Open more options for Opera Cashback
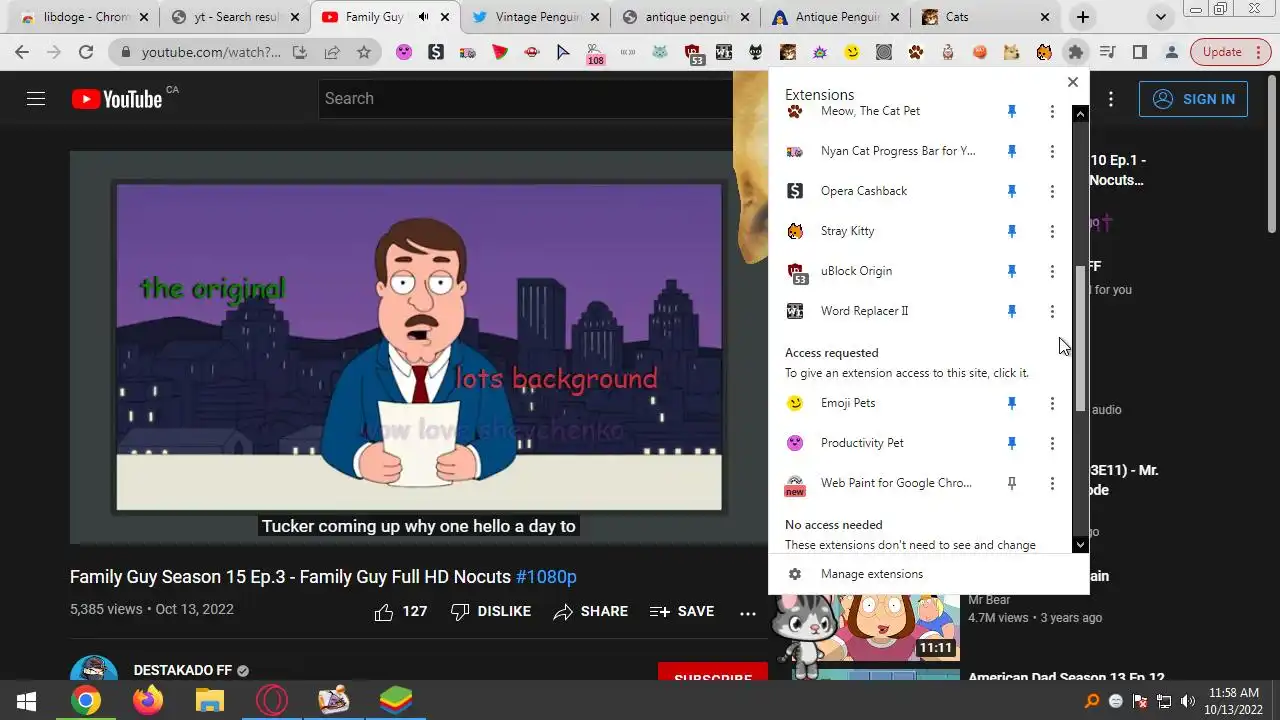The width and height of the screenshot is (1280, 720). pyautogui.click(x=1052, y=191)
